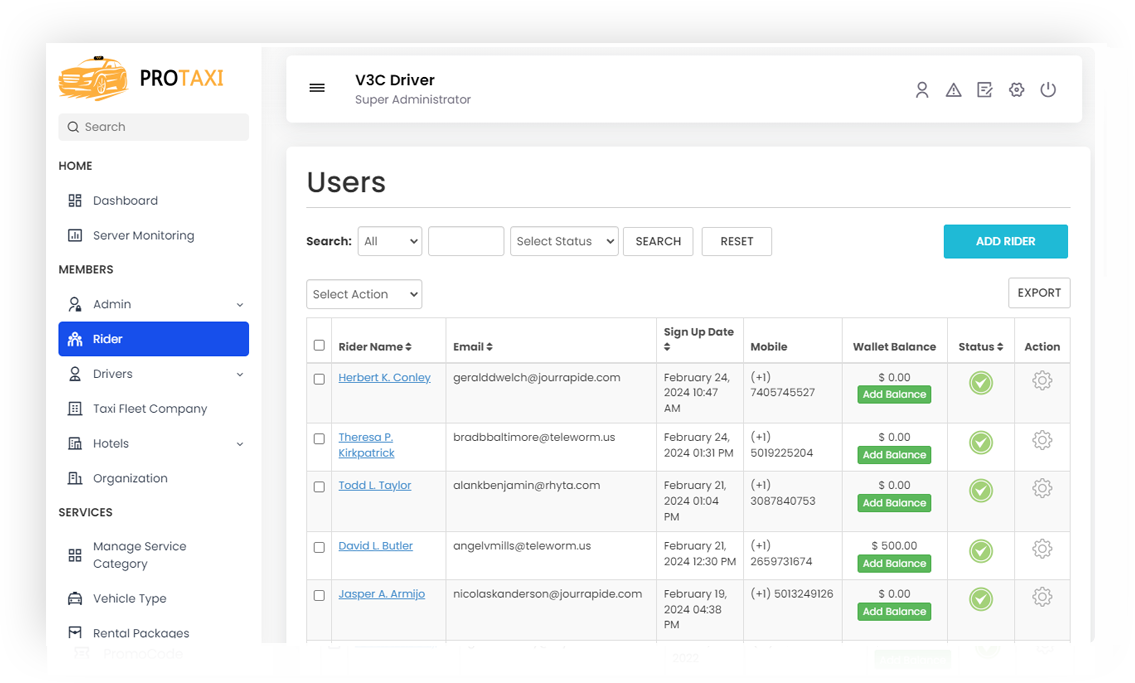
Task: Open the hamburger menu next to V3C Driver
Action: [x=317, y=88]
